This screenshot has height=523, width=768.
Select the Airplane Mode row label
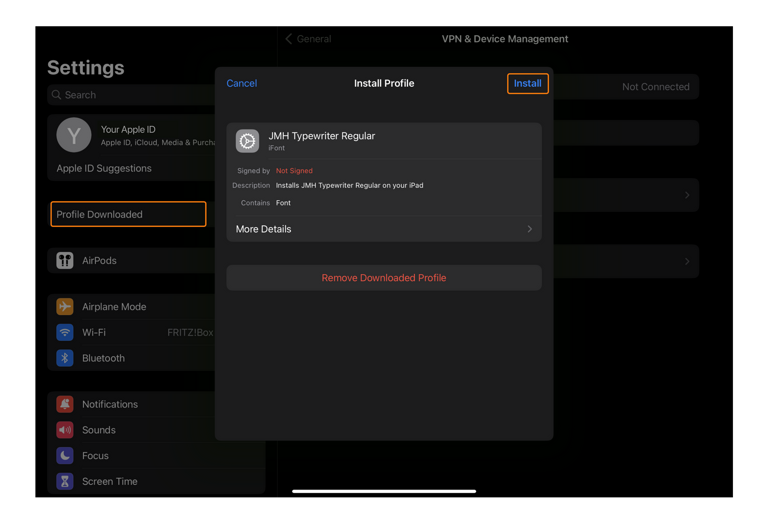[x=114, y=307]
